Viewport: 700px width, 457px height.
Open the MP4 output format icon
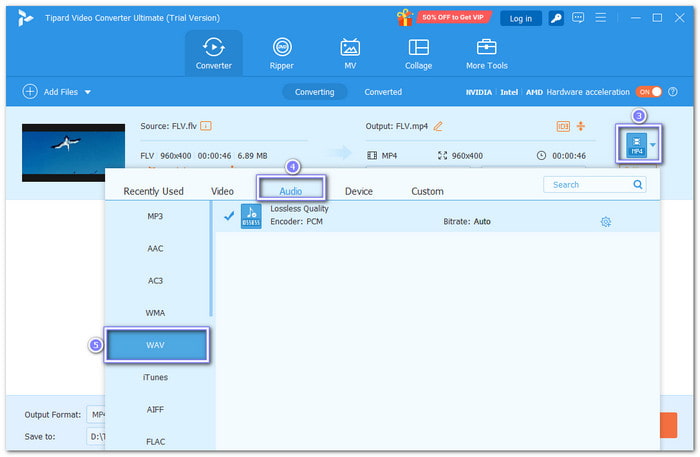[637, 145]
